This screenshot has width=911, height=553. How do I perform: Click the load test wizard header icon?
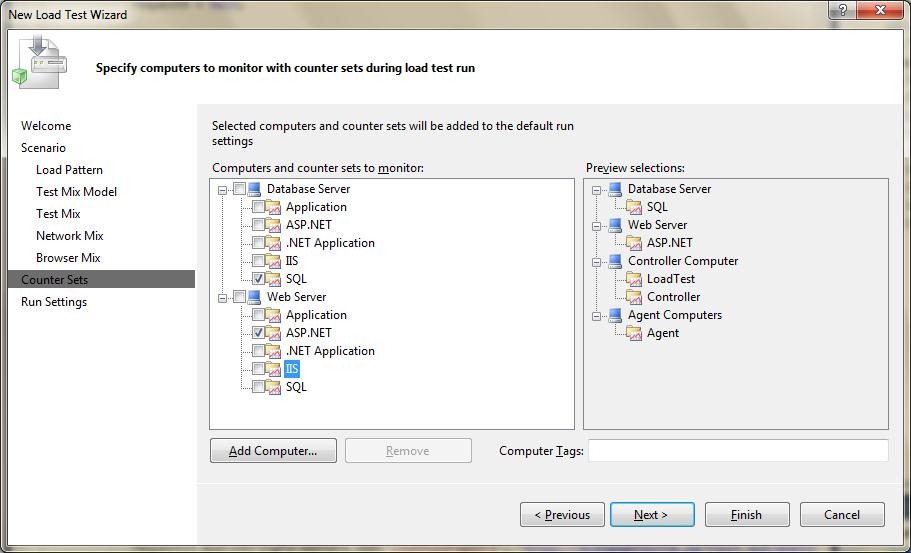pos(40,62)
